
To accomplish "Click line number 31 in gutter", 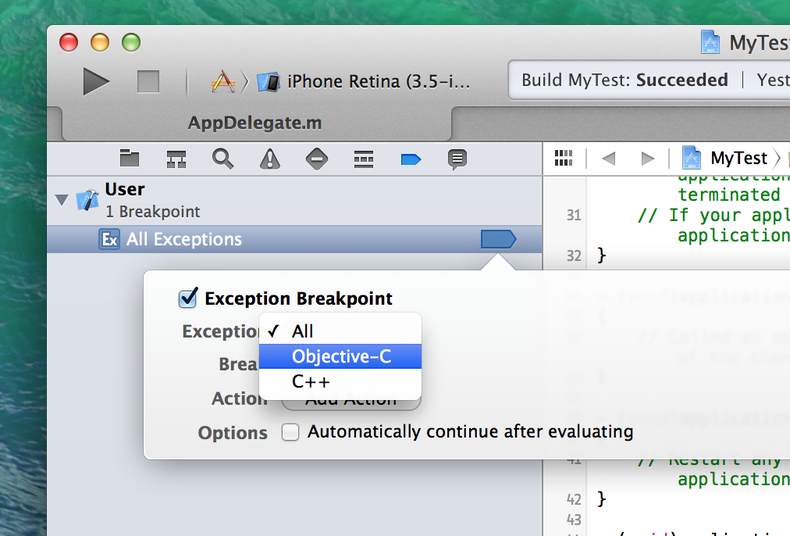I will (574, 216).
